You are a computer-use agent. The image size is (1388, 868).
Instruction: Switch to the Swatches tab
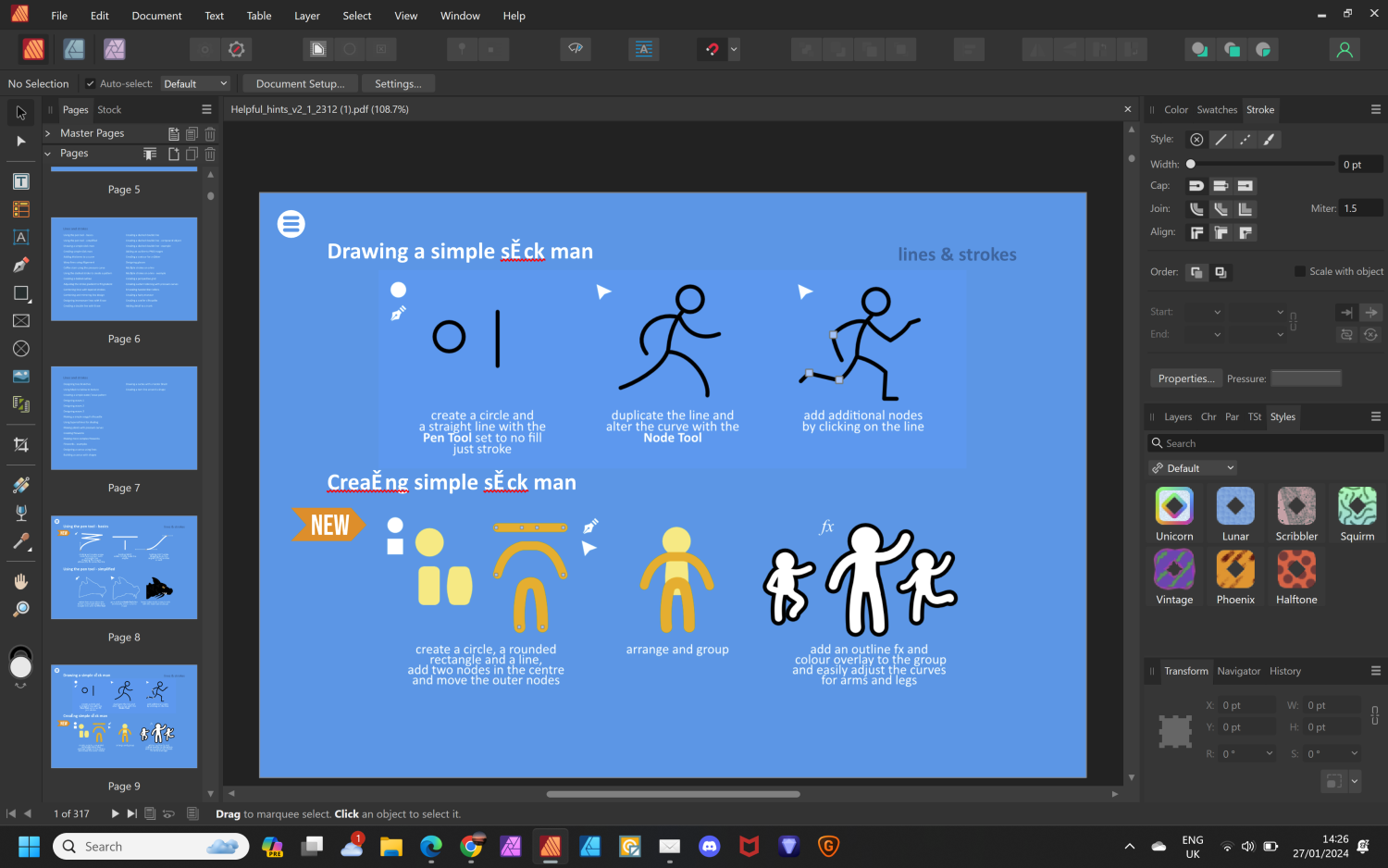(1217, 109)
